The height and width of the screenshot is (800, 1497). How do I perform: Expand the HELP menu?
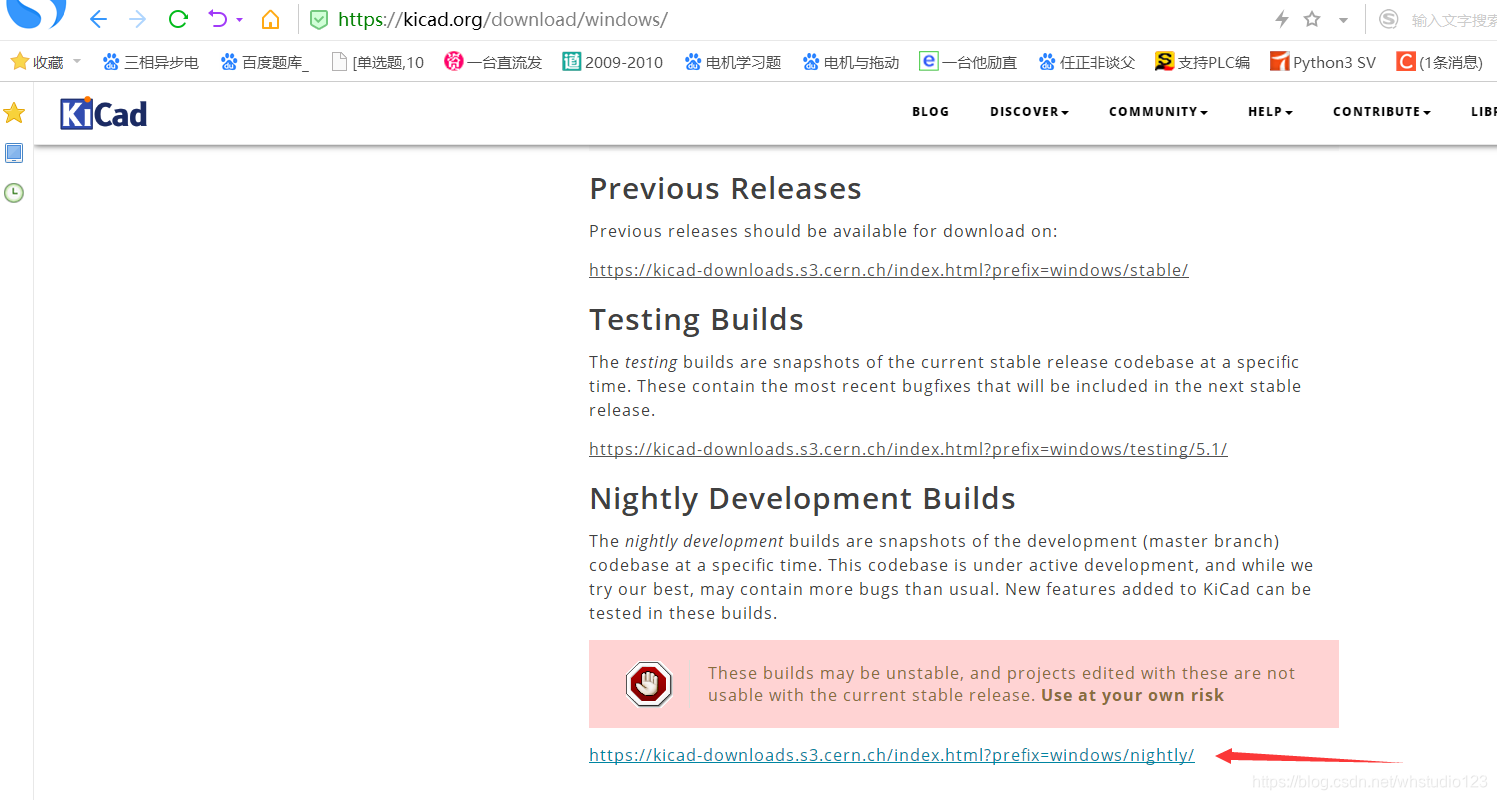click(1270, 112)
